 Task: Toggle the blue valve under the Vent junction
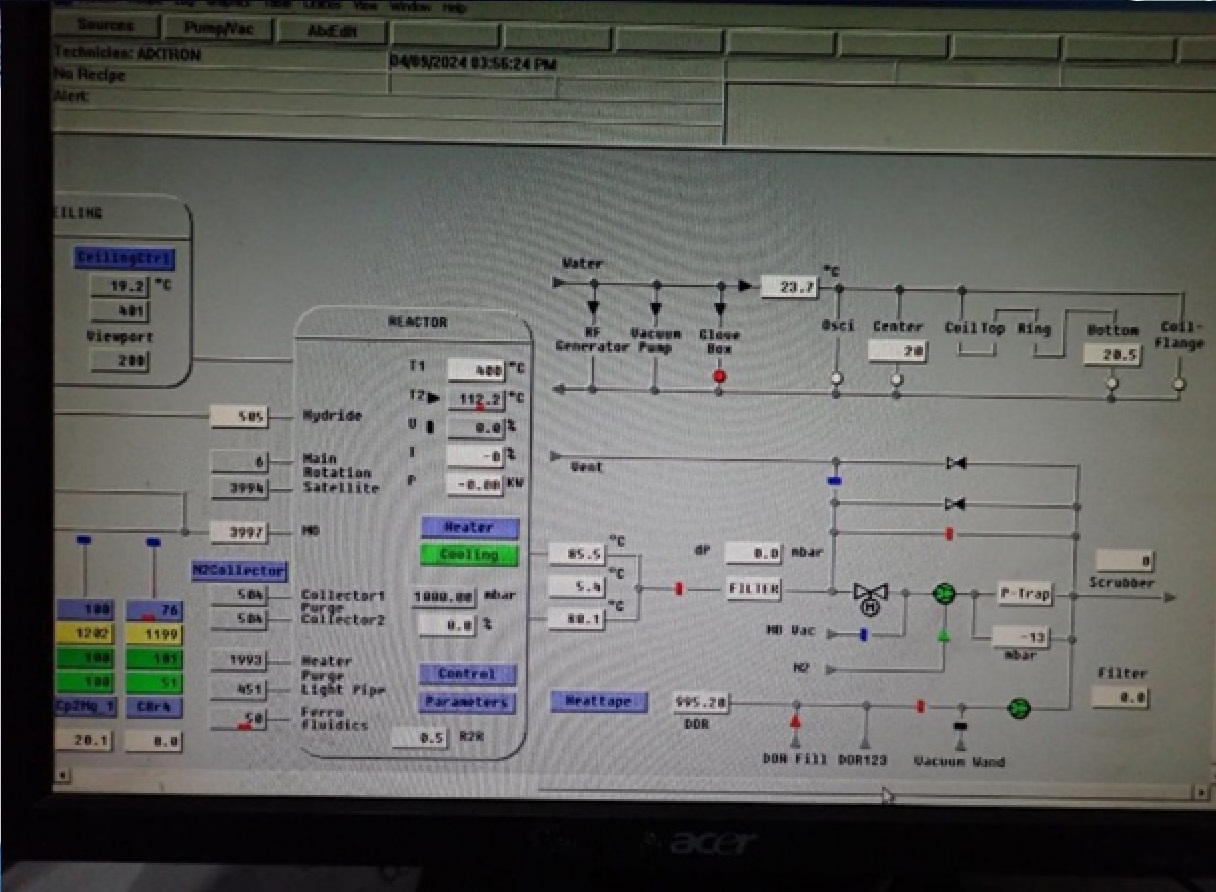(x=835, y=481)
